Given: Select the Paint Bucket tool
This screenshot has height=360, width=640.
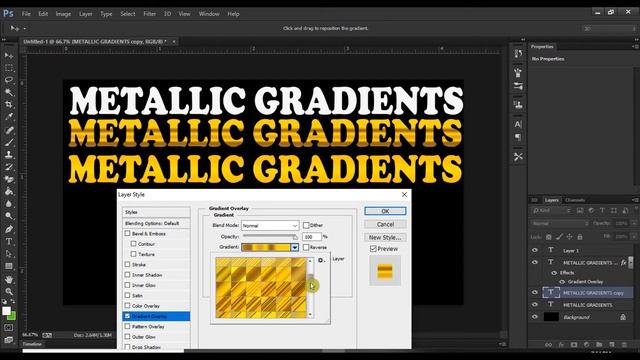Looking at the screenshot, I should pos(9,191).
